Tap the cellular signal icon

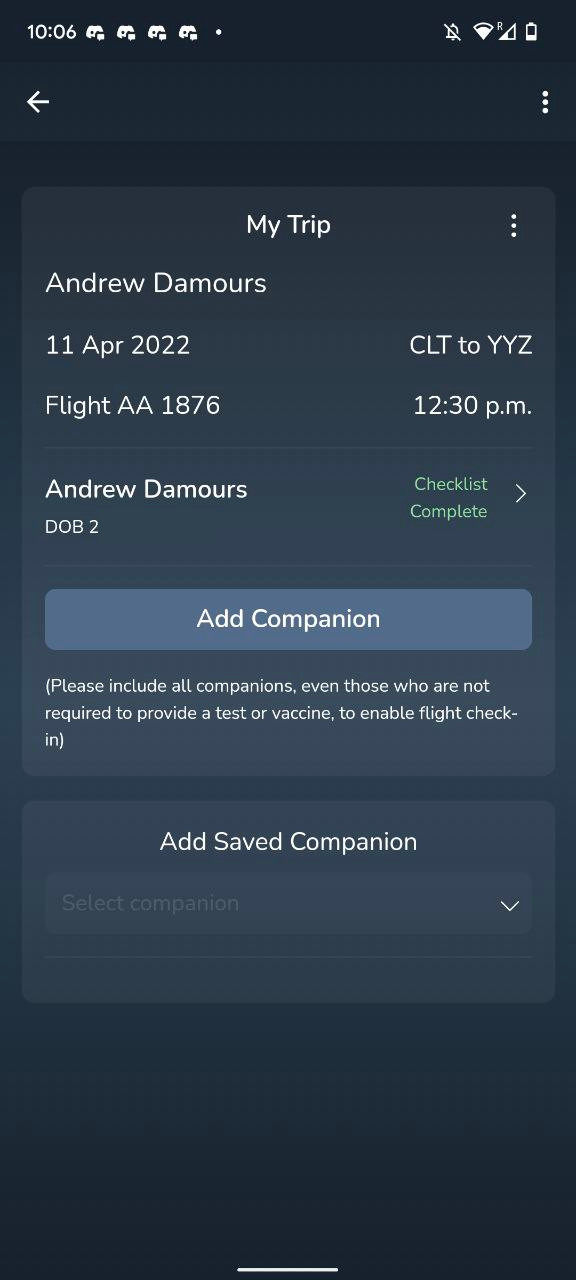[507, 32]
